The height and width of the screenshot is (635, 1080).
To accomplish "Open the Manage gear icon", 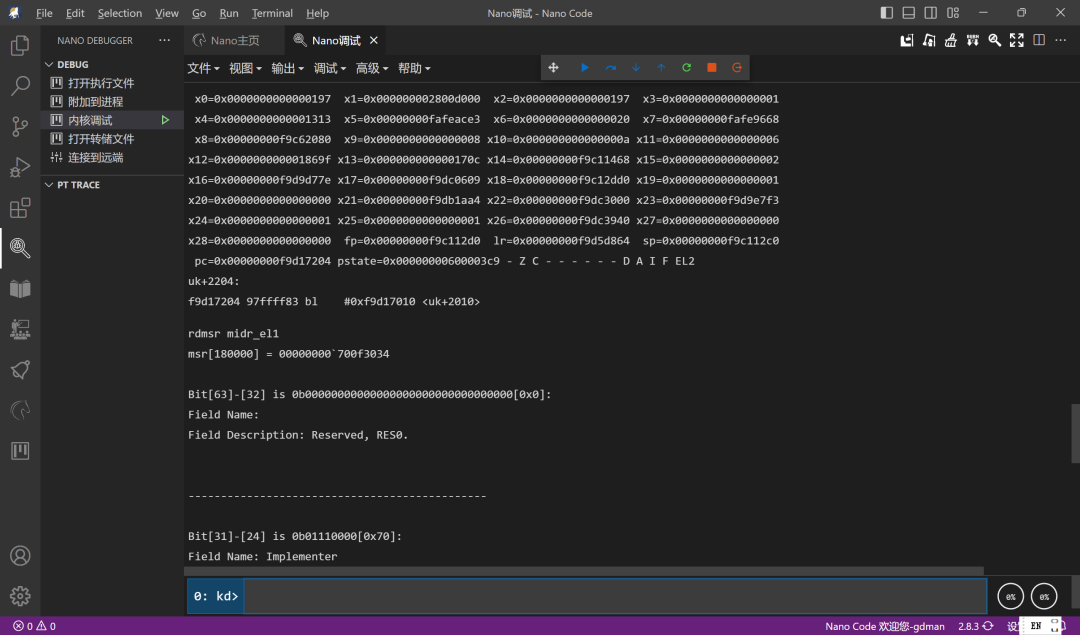I will [x=20, y=596].
